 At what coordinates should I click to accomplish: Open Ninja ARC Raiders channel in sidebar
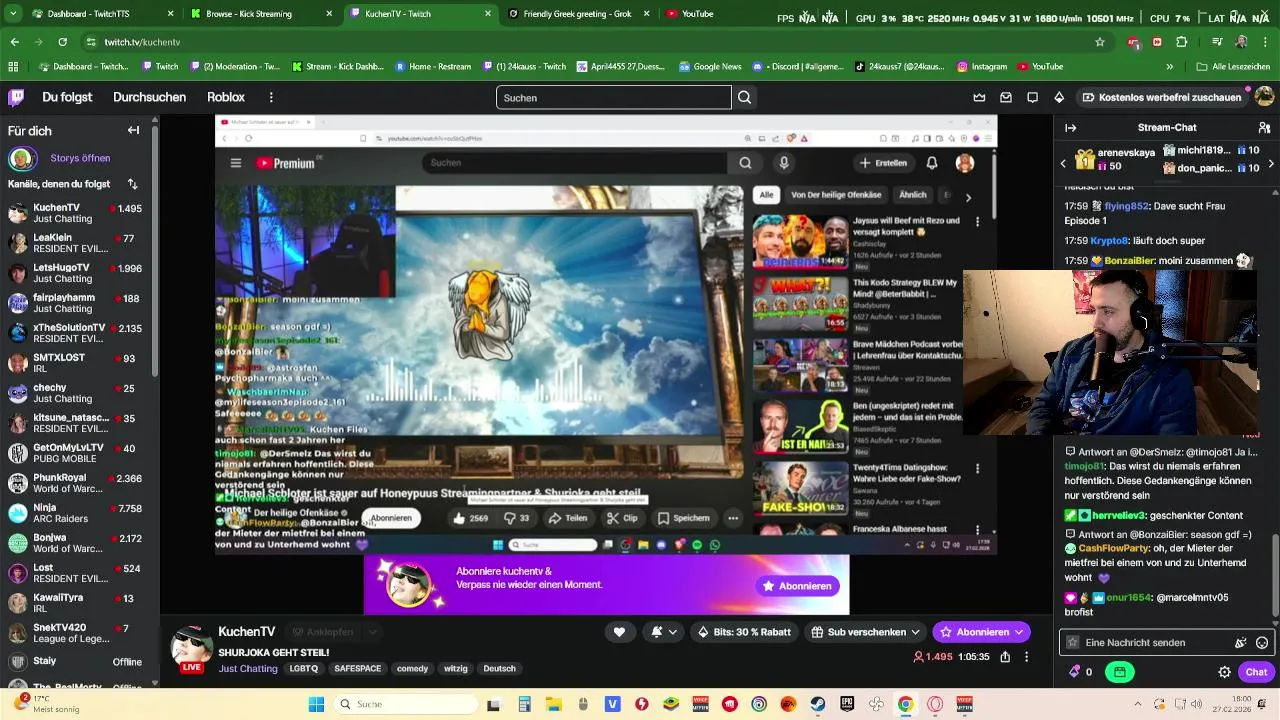76,514
